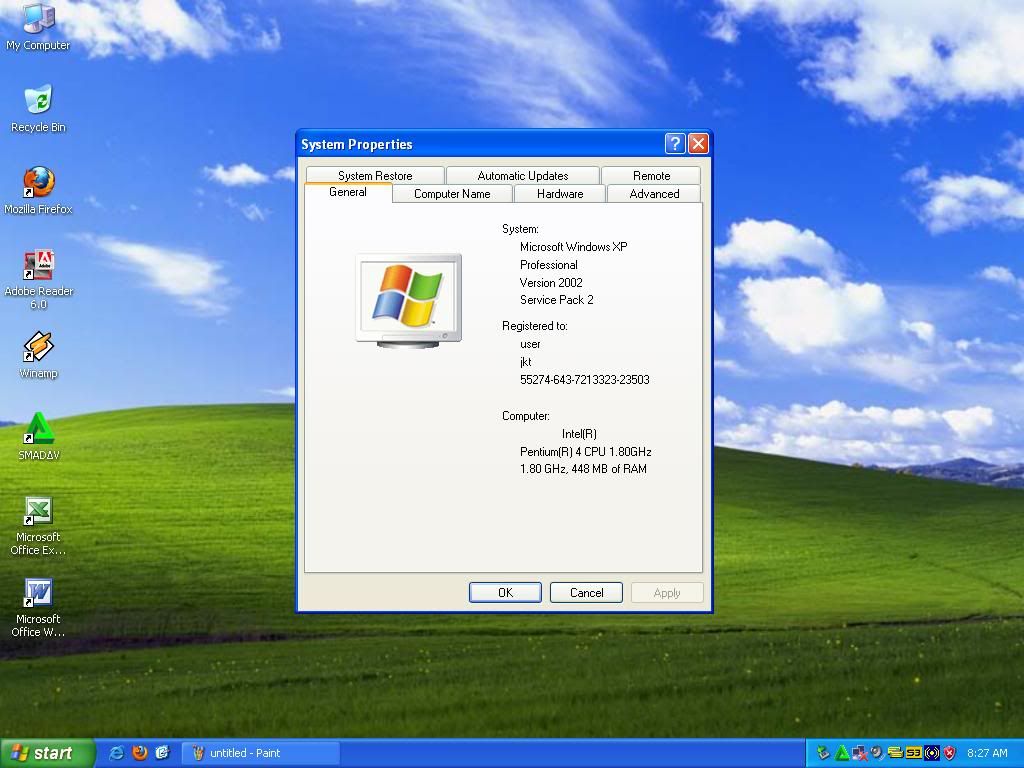Click the yellow stacked-bars tray icon
Image resolution: width=1024 pixels, height=768 pixels.
895,753
